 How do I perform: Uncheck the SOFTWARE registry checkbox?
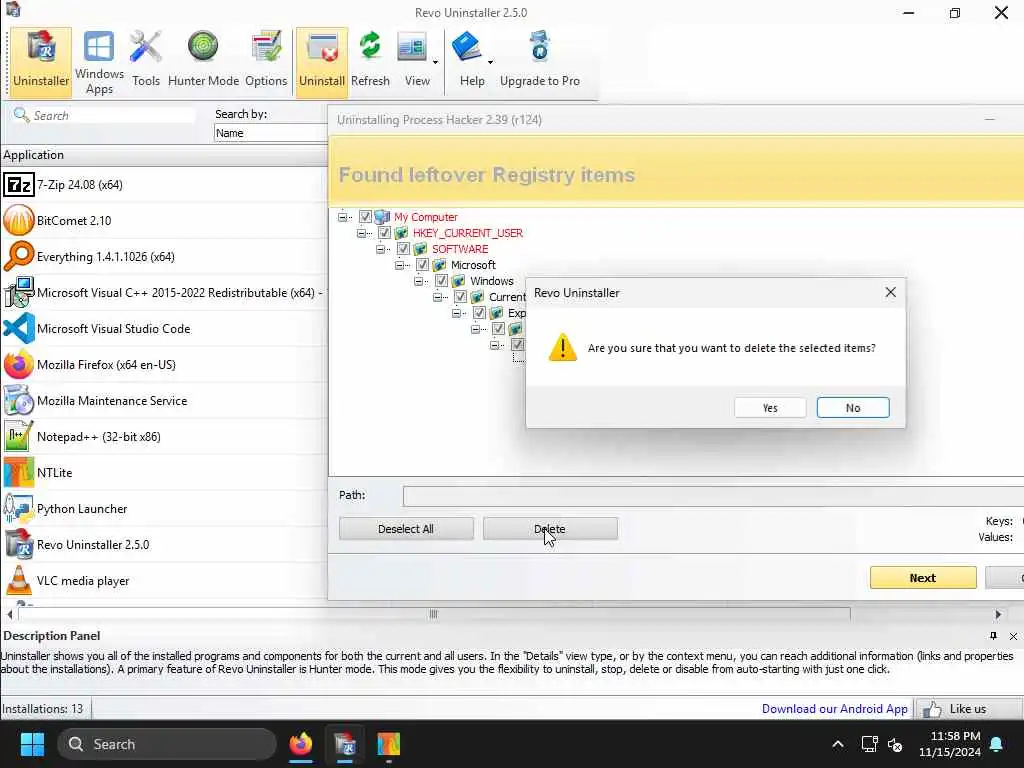(403, 249)
